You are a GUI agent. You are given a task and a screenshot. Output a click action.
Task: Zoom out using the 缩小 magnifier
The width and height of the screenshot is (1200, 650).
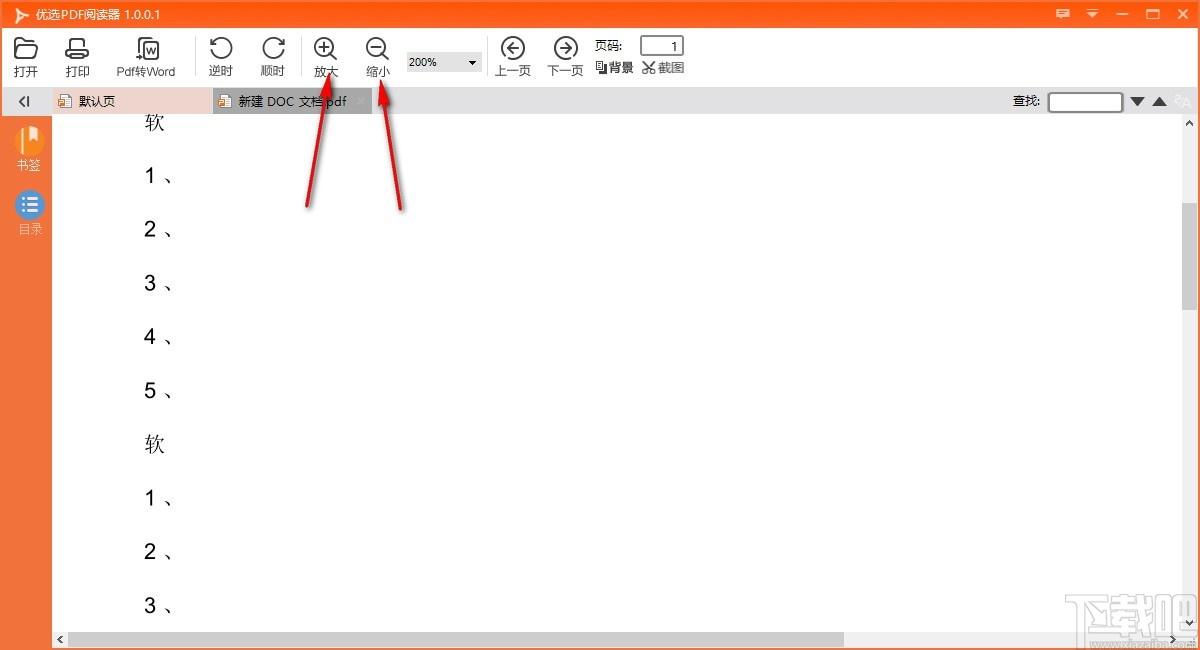point(378,57)
